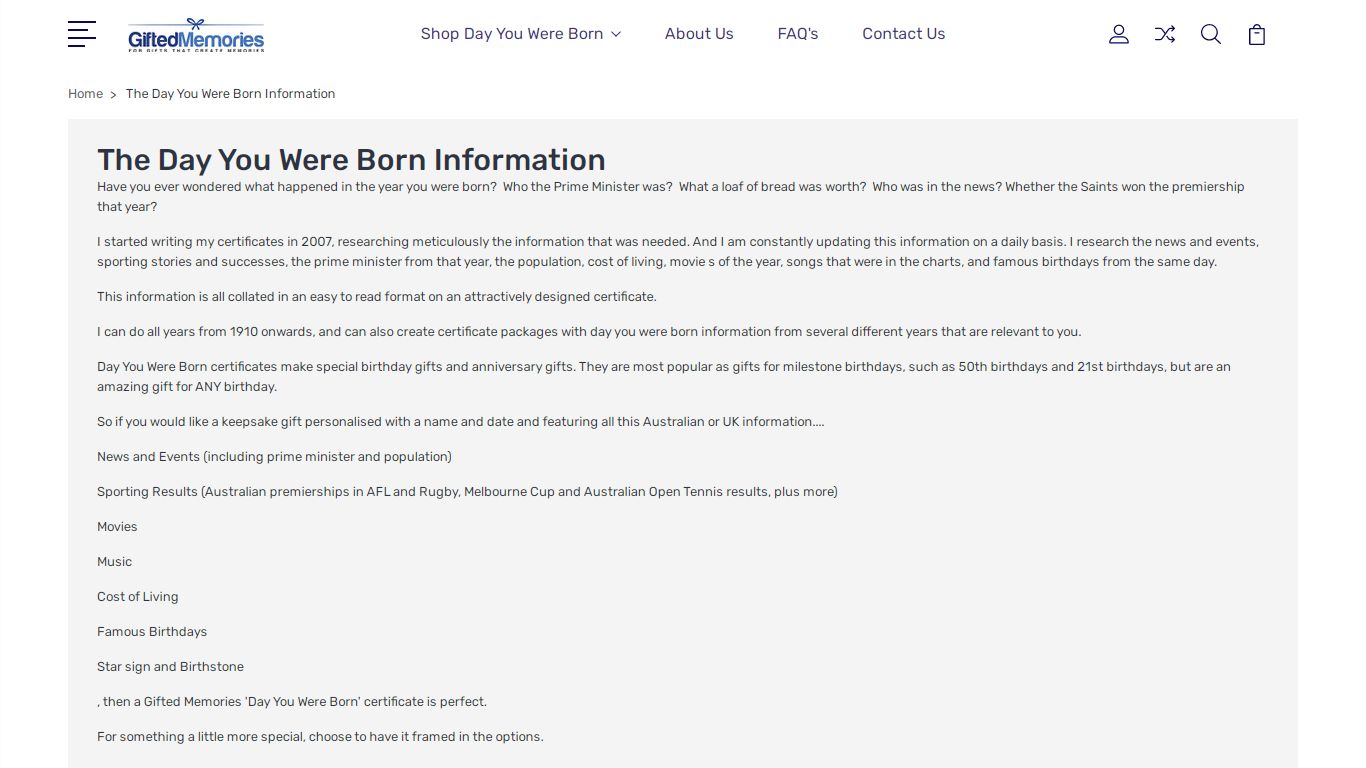Open the user account icon
1366x768 pixels.
pyautogui.click(x=1119, y=34)
